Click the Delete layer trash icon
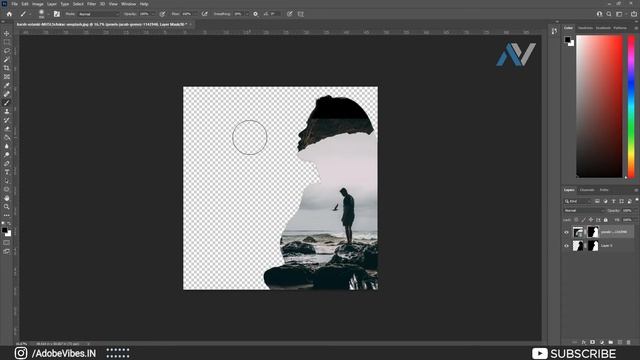 pos(629,342)
